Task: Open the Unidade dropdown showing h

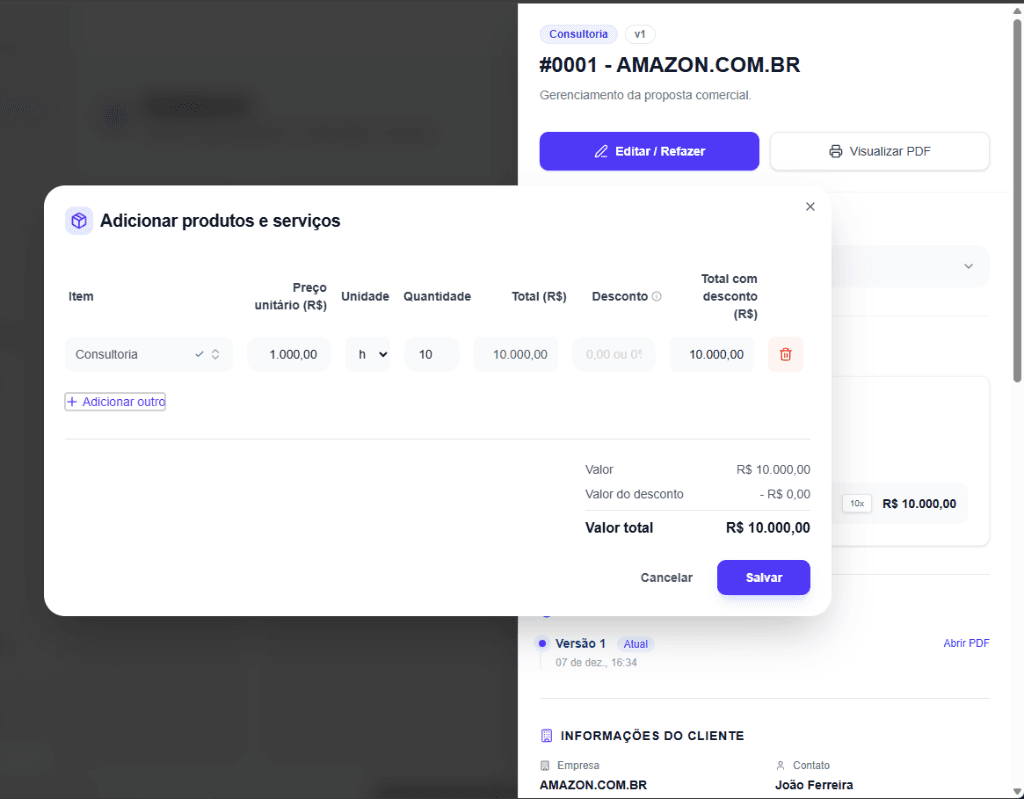Action: click(x=368, y=354)
